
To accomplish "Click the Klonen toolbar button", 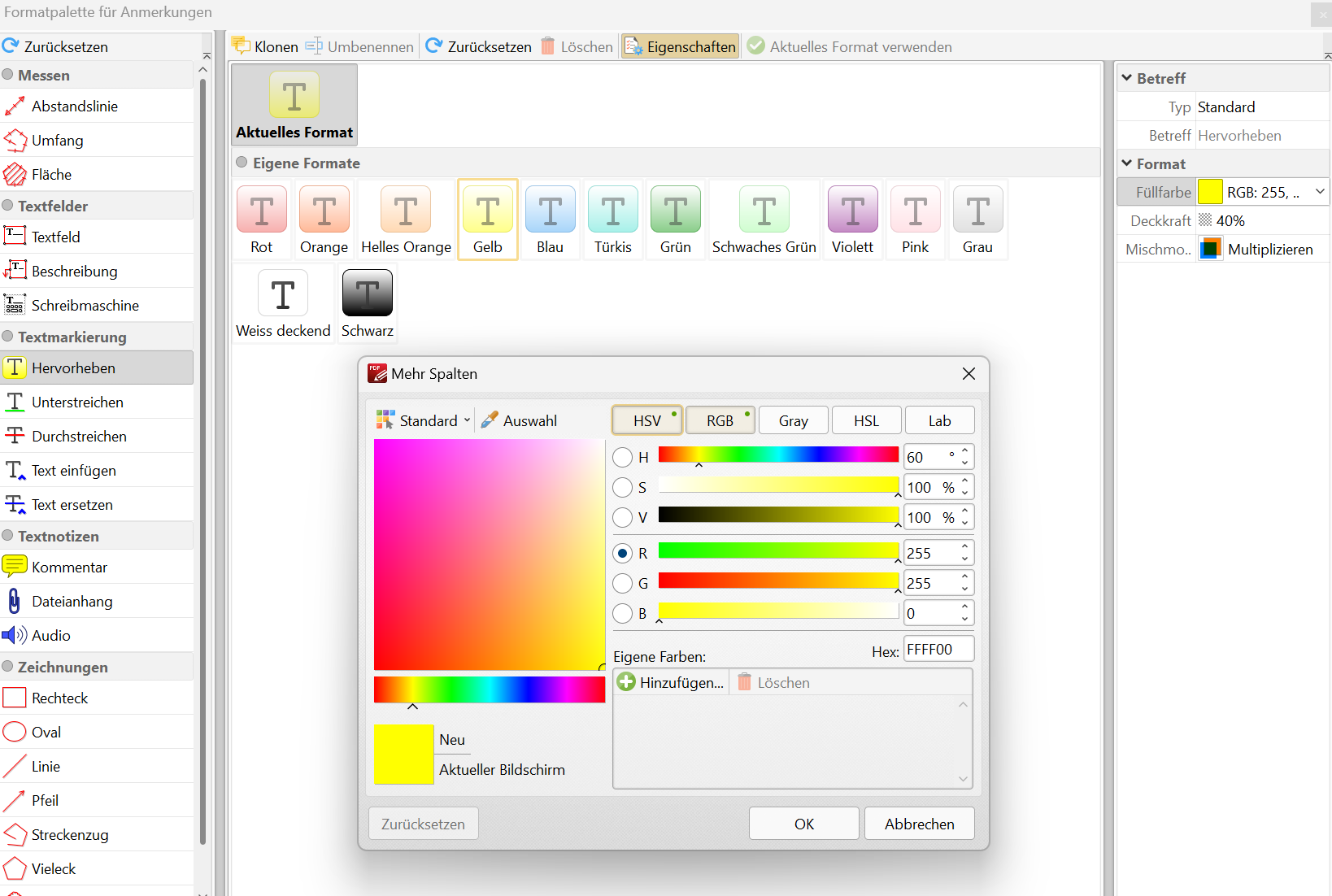I will tap(265, 46).
